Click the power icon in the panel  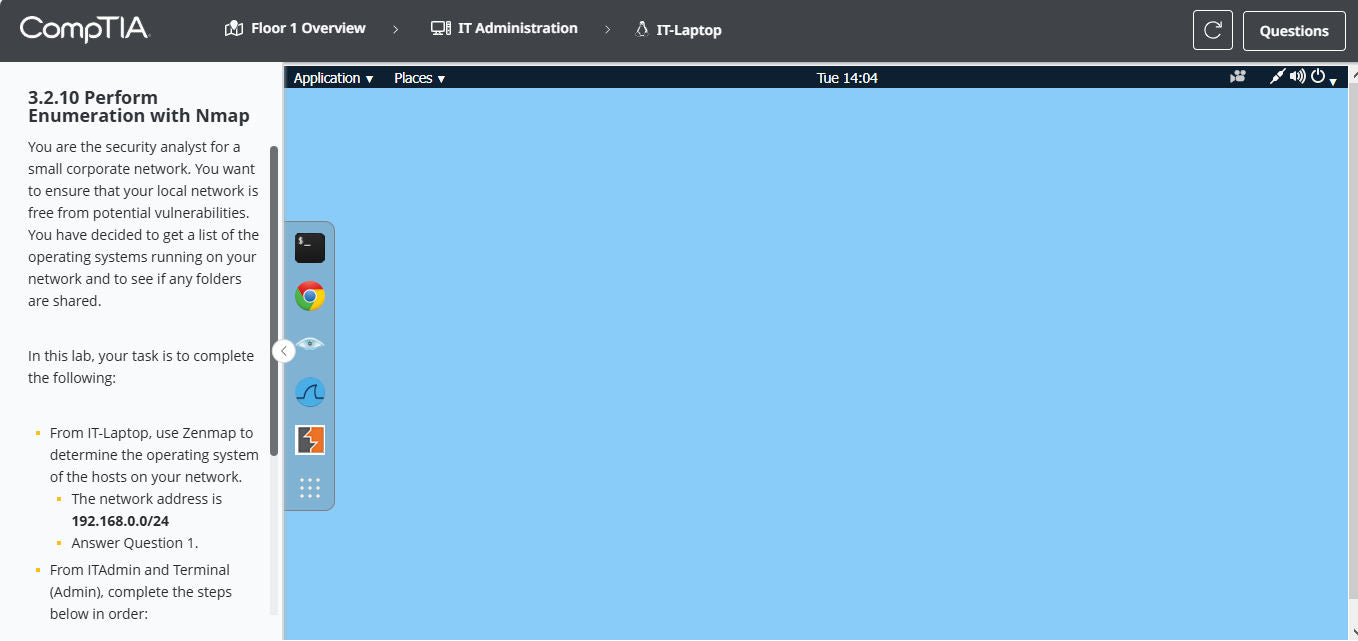(1317, 76)
